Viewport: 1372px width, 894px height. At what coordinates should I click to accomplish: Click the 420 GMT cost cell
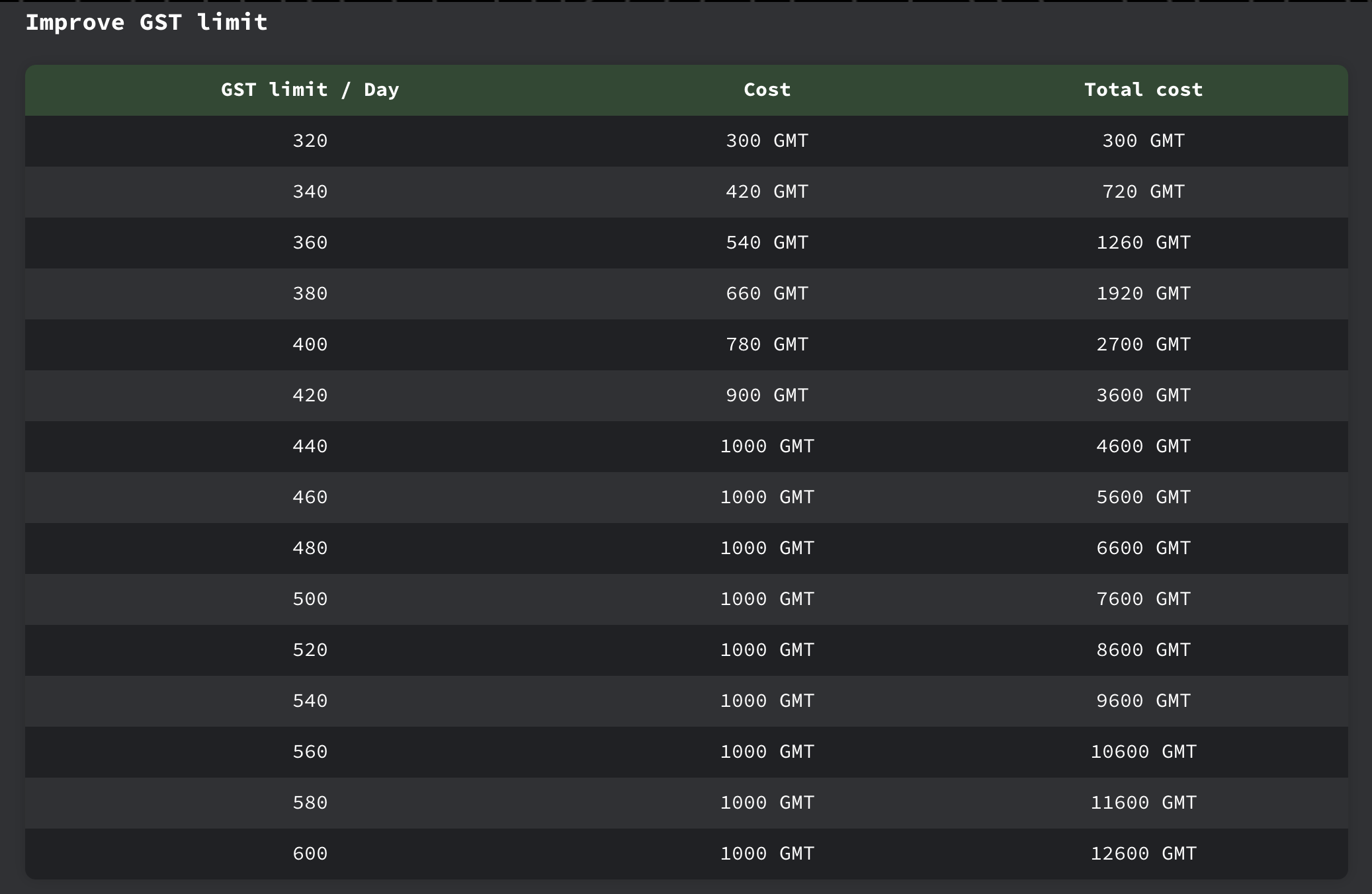coord(767,192)
